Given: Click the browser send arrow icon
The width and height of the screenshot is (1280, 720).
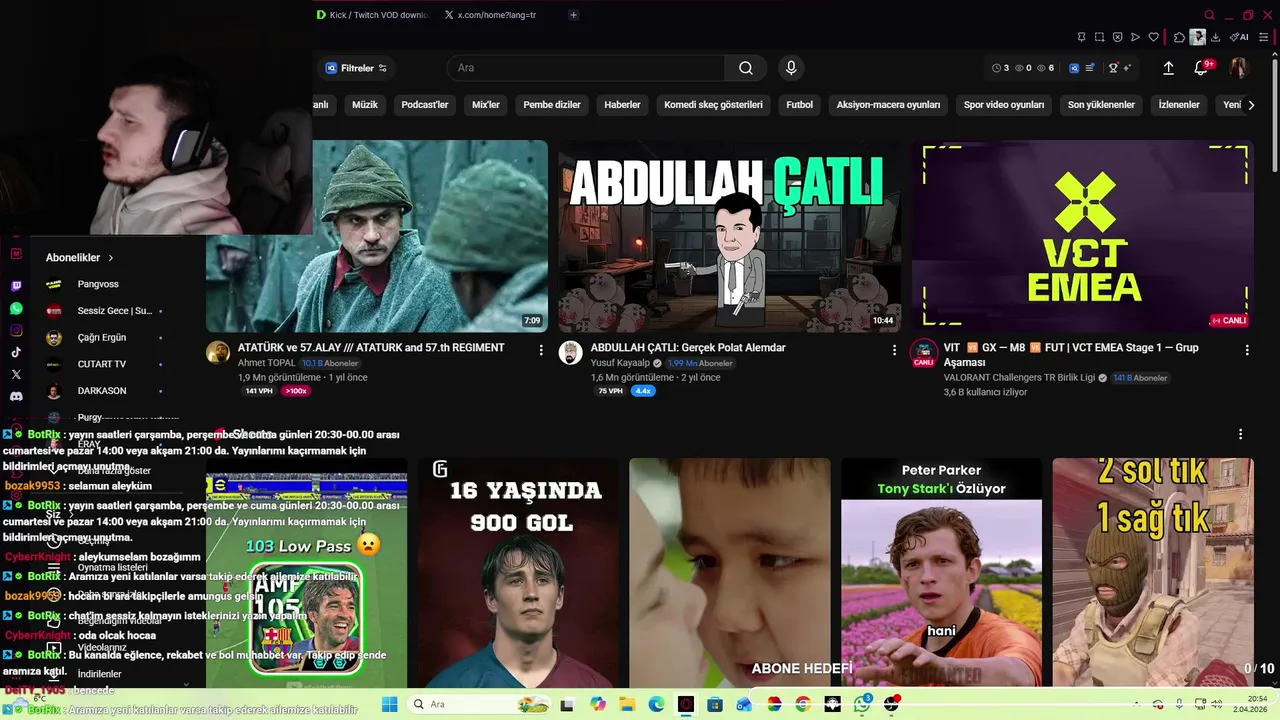Looking at the screenshot, I should (x=1135, y=37).
